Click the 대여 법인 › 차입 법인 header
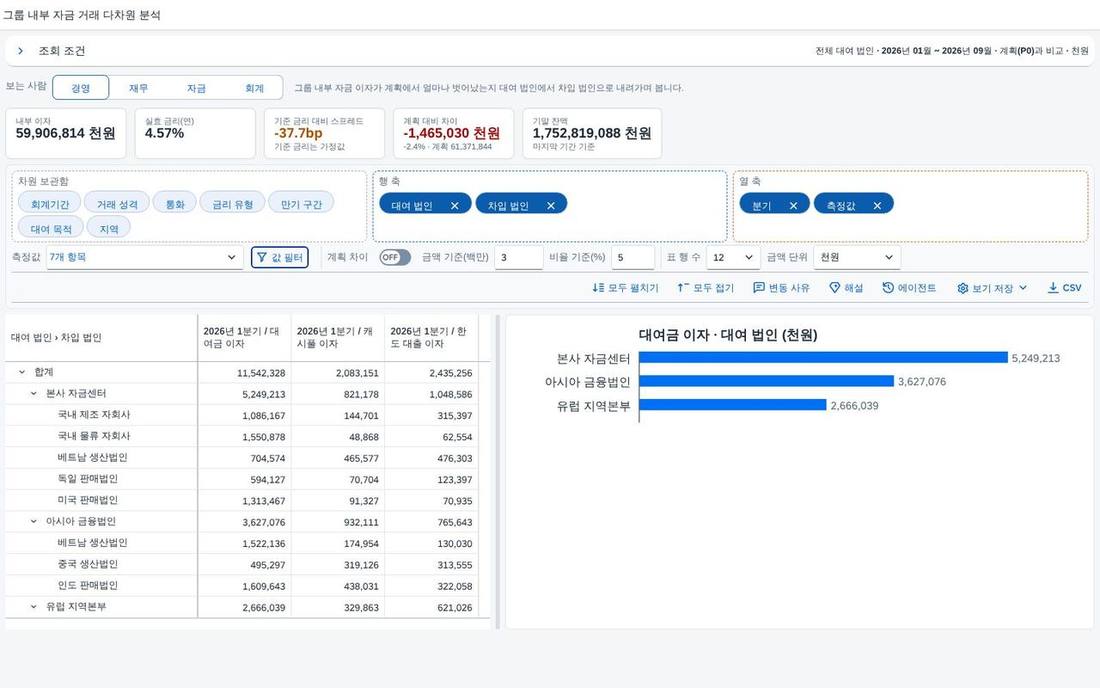This screenshot has width=1100, height=688. pyautogui.click(x=101, y=337)
